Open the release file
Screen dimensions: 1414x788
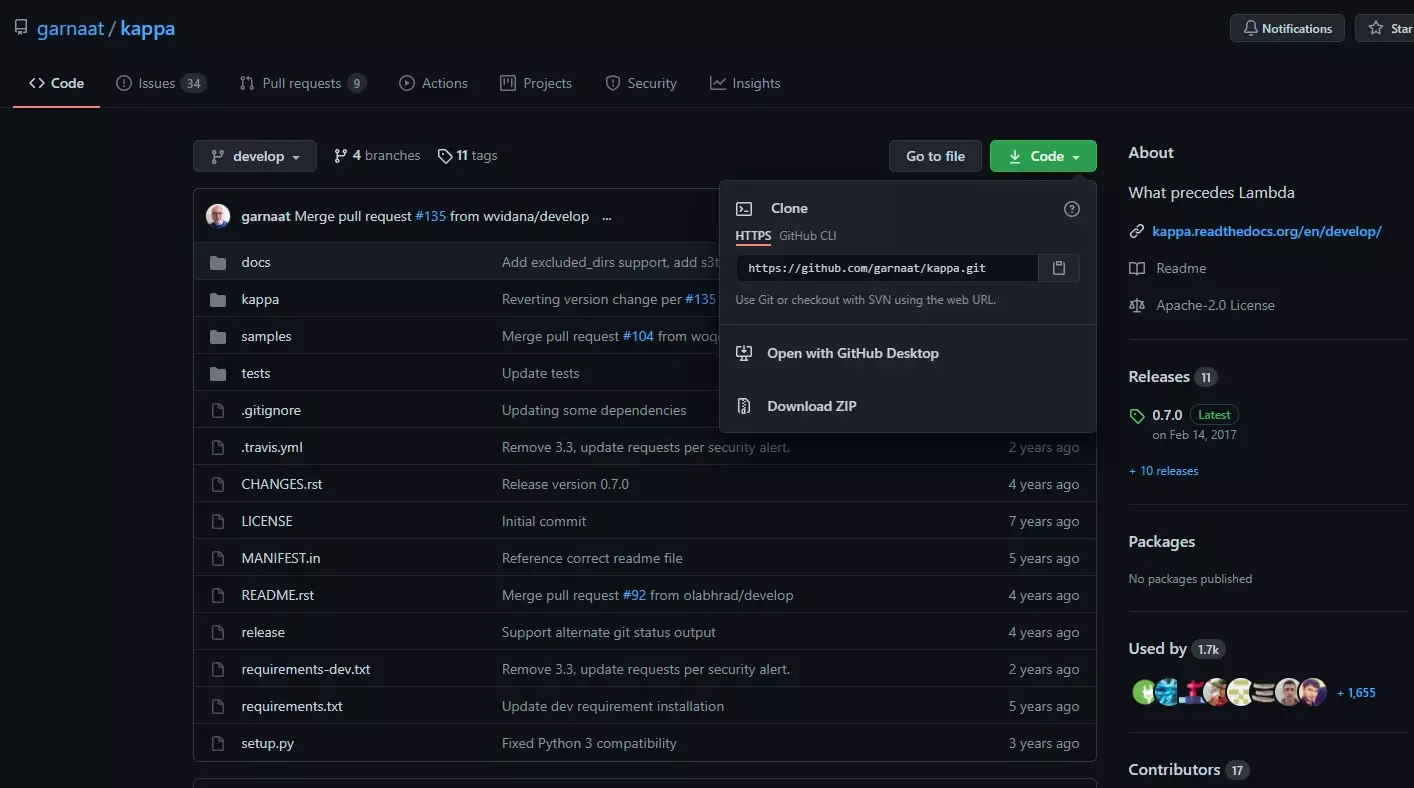(x=263, y=632)
